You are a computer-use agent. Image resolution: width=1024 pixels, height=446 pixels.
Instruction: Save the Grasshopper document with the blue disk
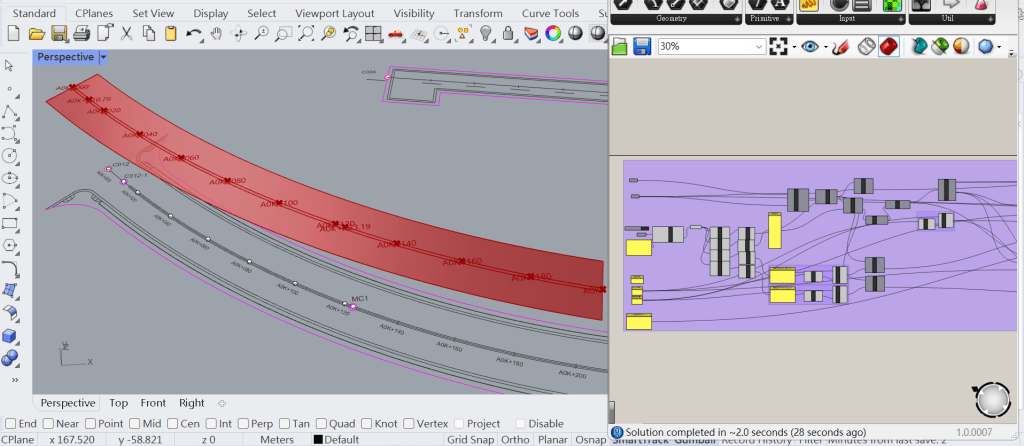click(641, 46)
